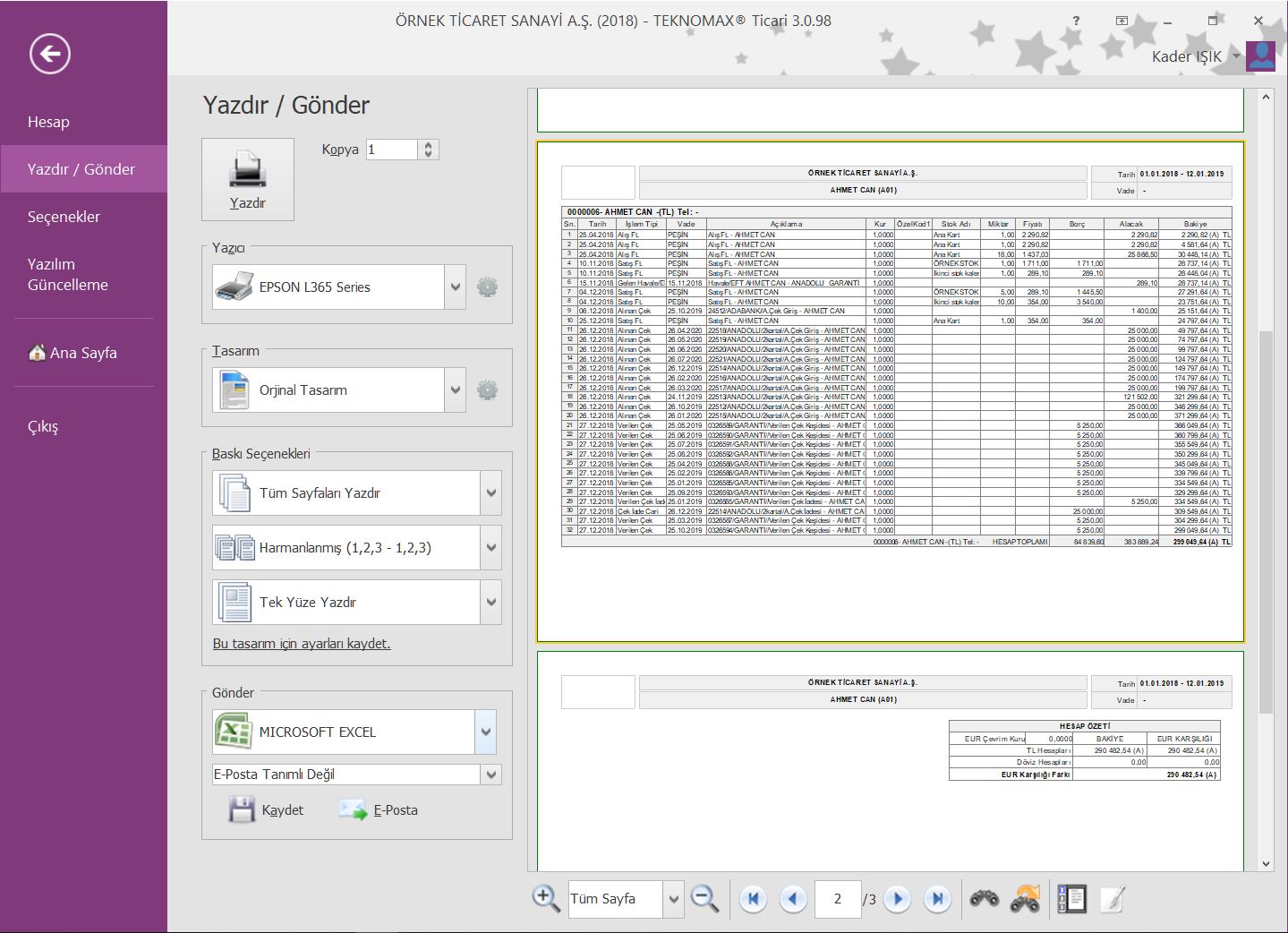Jump to the last preview page
This screenshot has width=1288, height=933.
click(x=937, y=899)
